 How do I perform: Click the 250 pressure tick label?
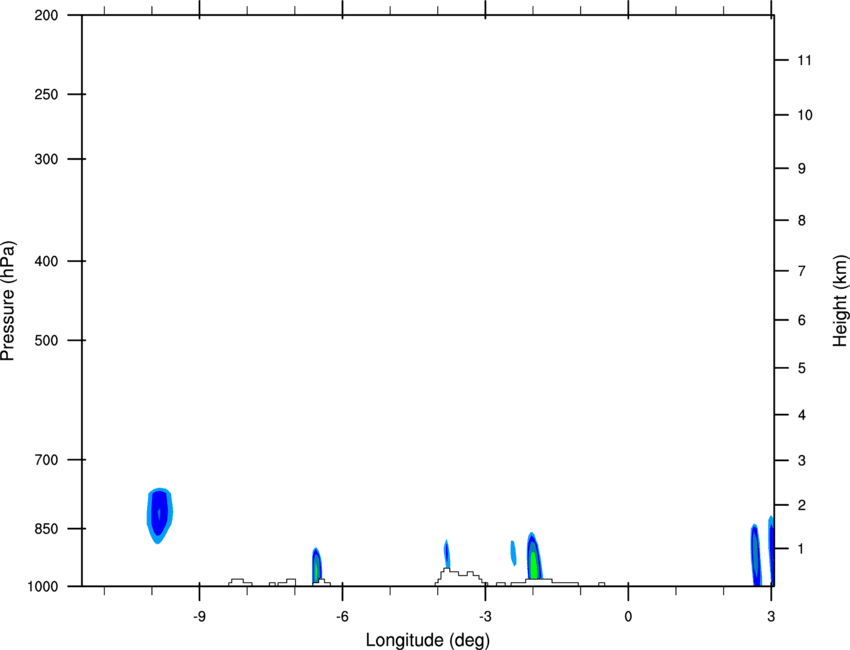click(46, 94)
